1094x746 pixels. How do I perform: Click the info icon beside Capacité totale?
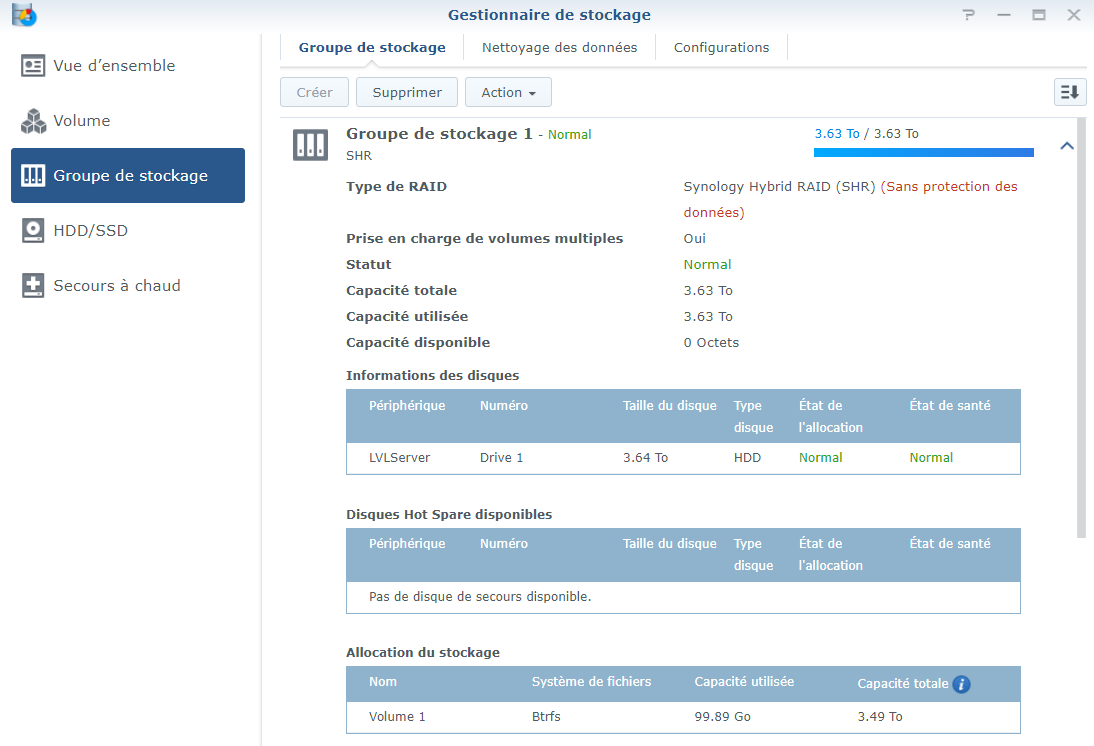pyautogui.click(x=961, y=685)
